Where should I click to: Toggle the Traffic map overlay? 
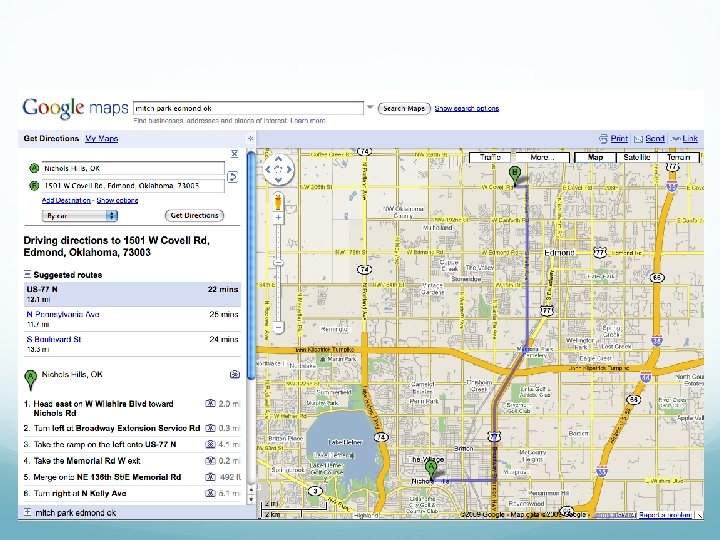[491, 157]
